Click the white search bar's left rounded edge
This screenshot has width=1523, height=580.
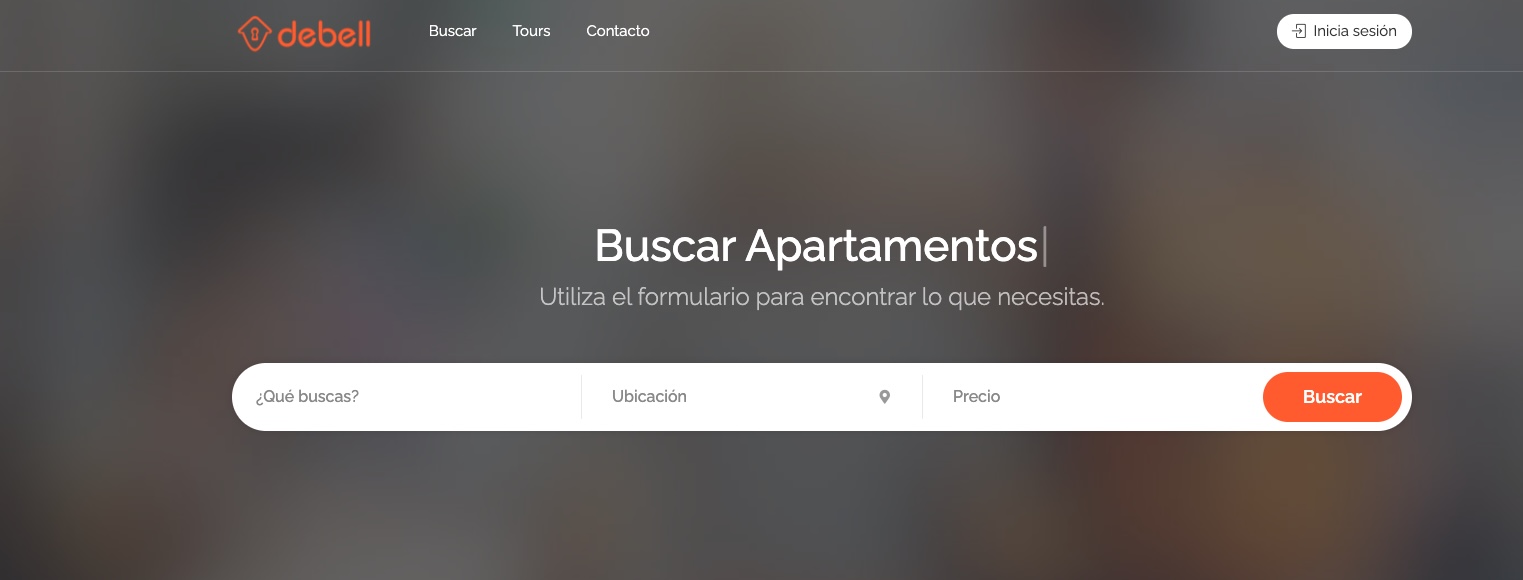click(x=239, y=397)
